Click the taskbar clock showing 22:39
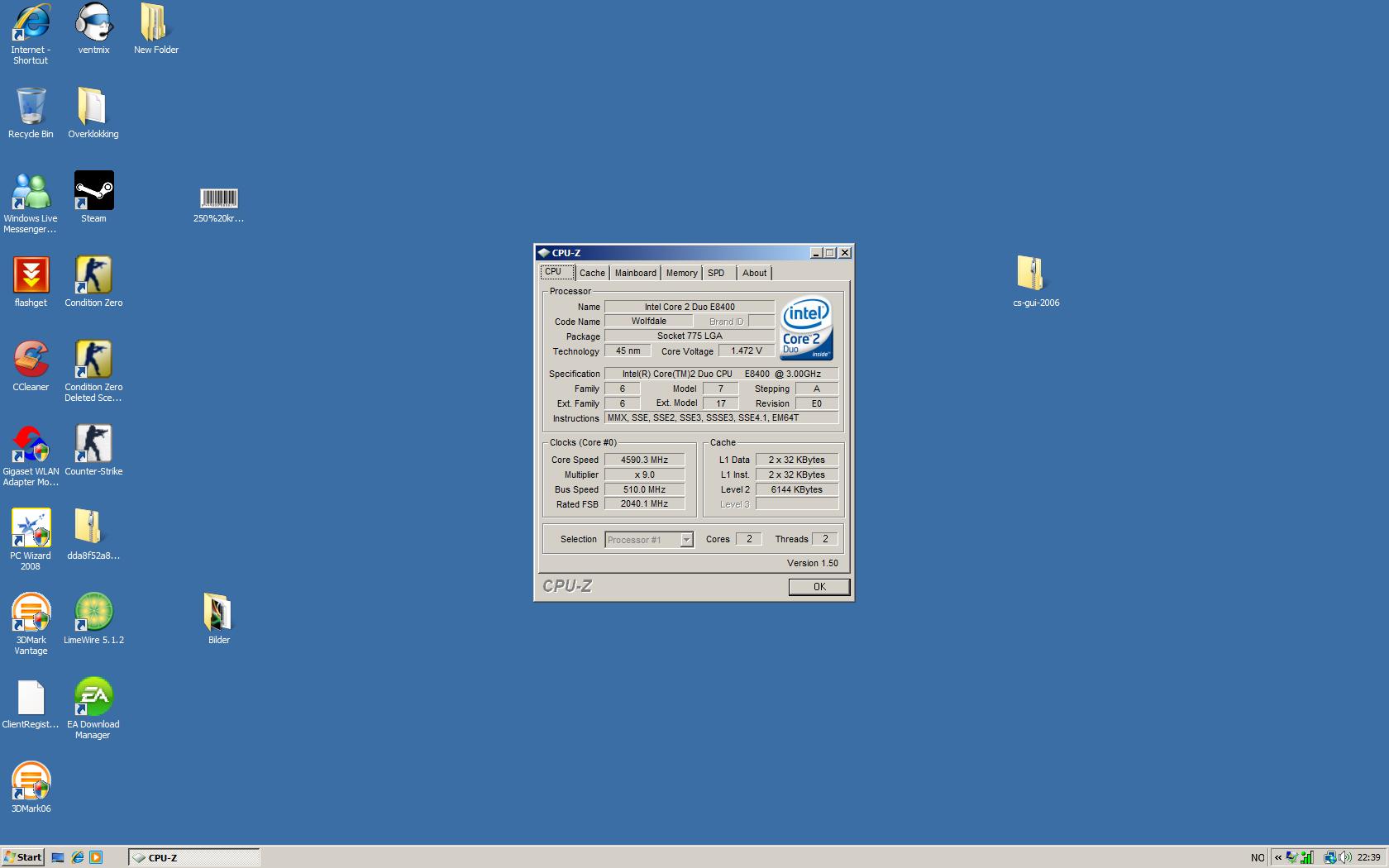Viewport: 1389px width, 868px height. tap(1368, 857)
